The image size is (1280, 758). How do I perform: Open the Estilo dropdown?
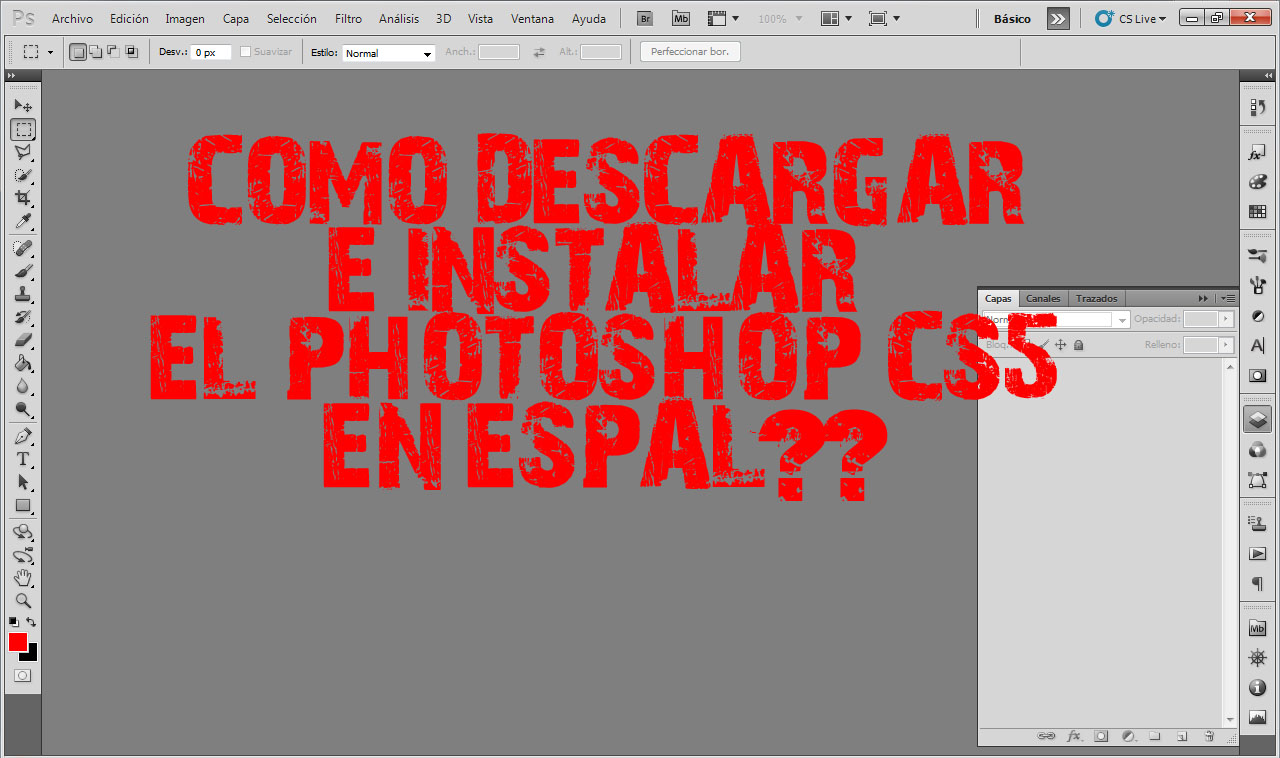pos(389,53)
